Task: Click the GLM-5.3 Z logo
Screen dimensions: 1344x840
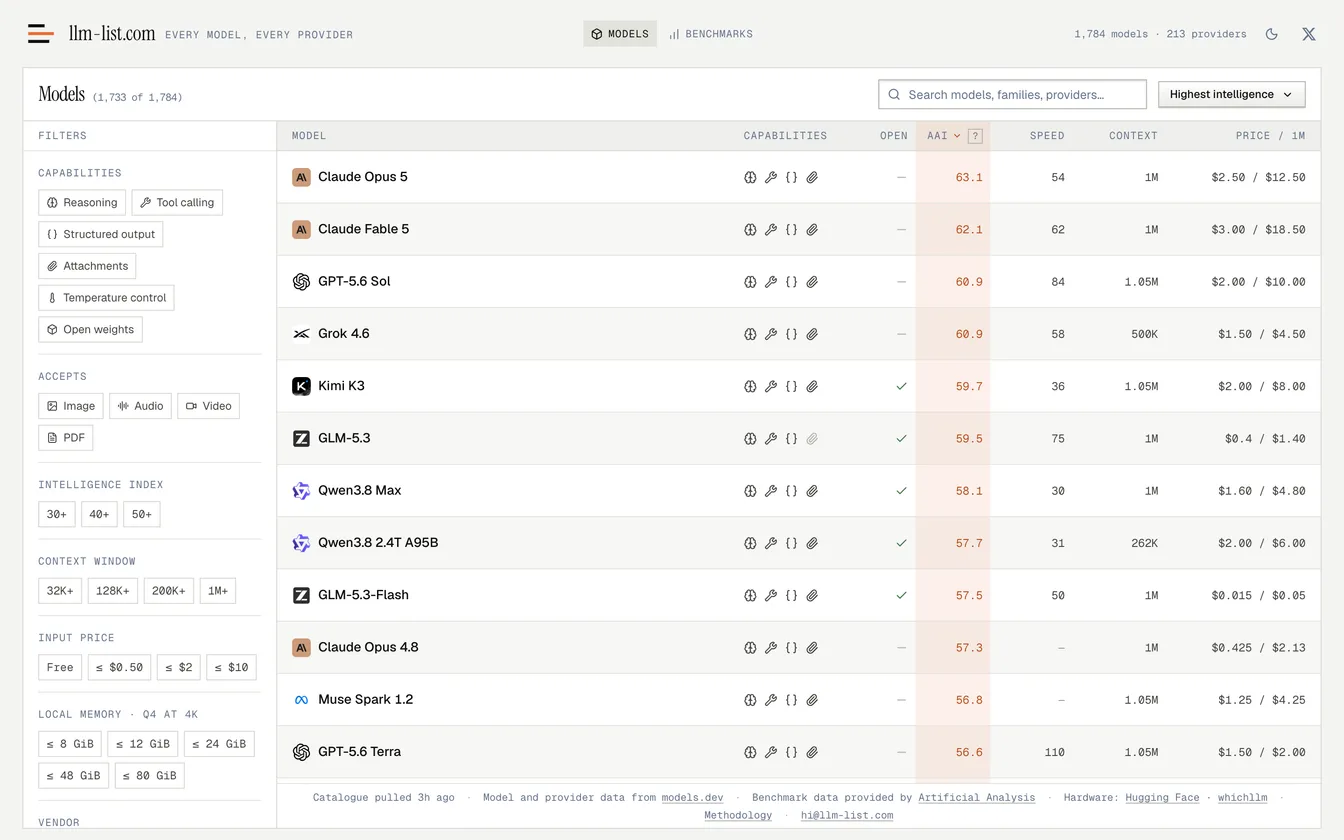Action: click(301, 438)
